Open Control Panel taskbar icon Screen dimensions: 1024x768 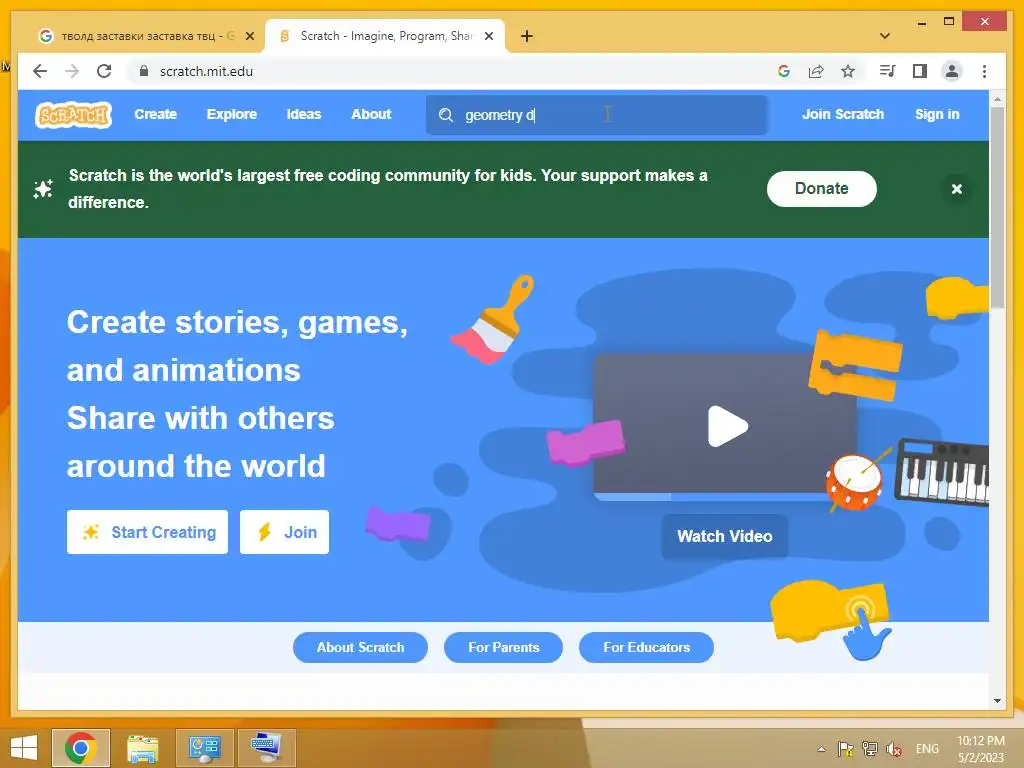pos(204,748)
